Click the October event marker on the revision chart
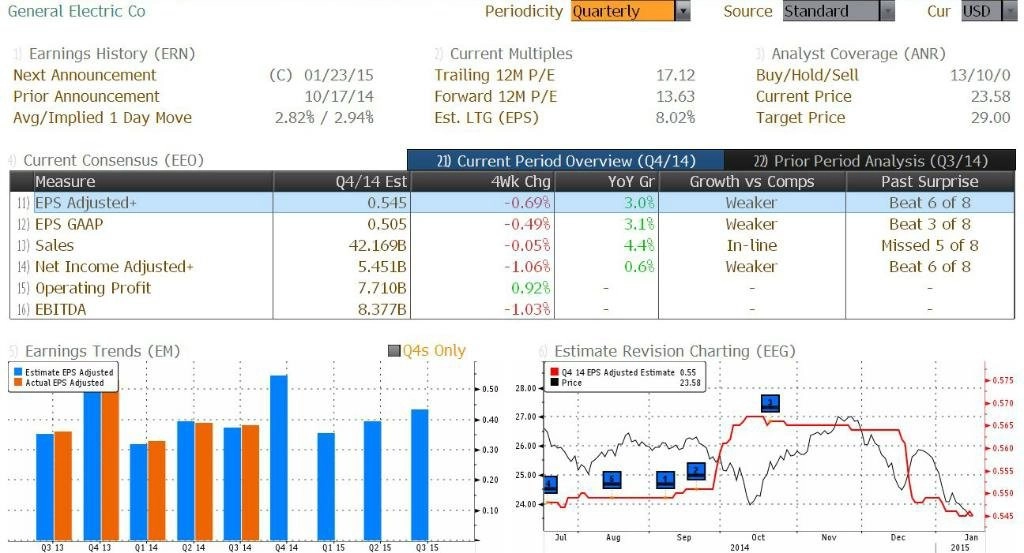Screen dimensions: 1024x553 tap(771, 403)
